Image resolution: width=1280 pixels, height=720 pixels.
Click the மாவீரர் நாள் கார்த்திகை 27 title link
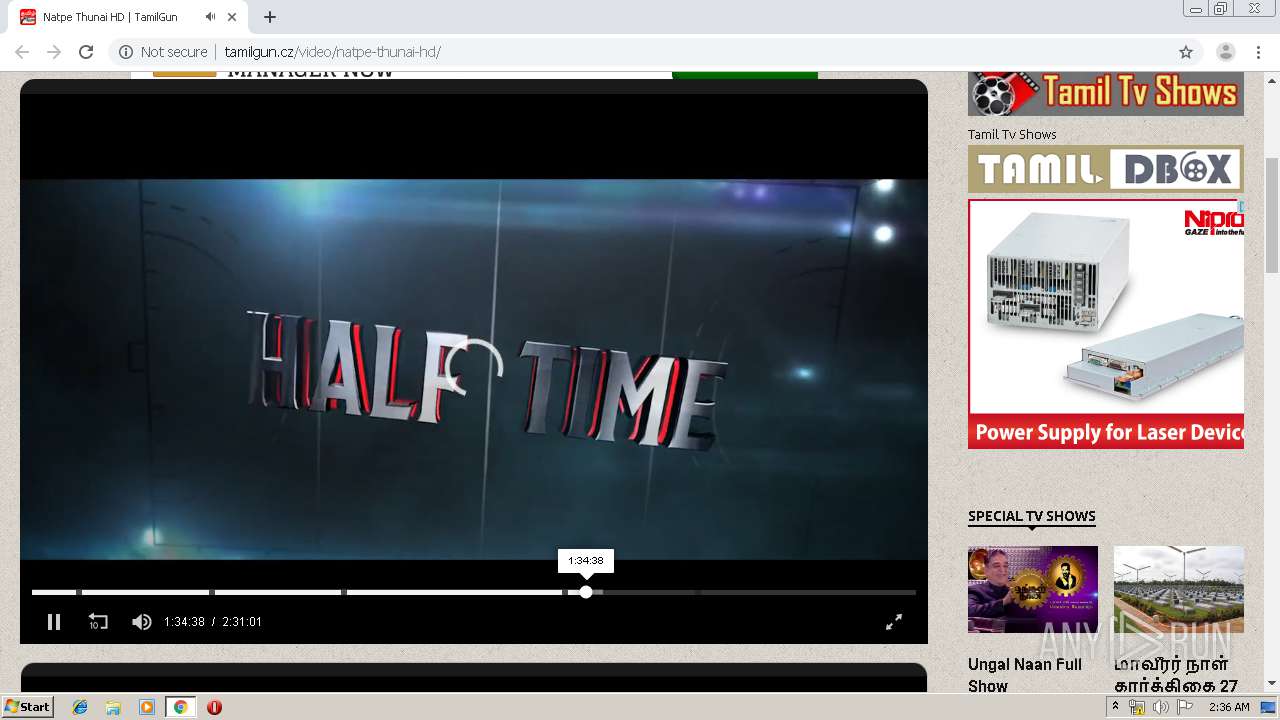click(1176, 675)
